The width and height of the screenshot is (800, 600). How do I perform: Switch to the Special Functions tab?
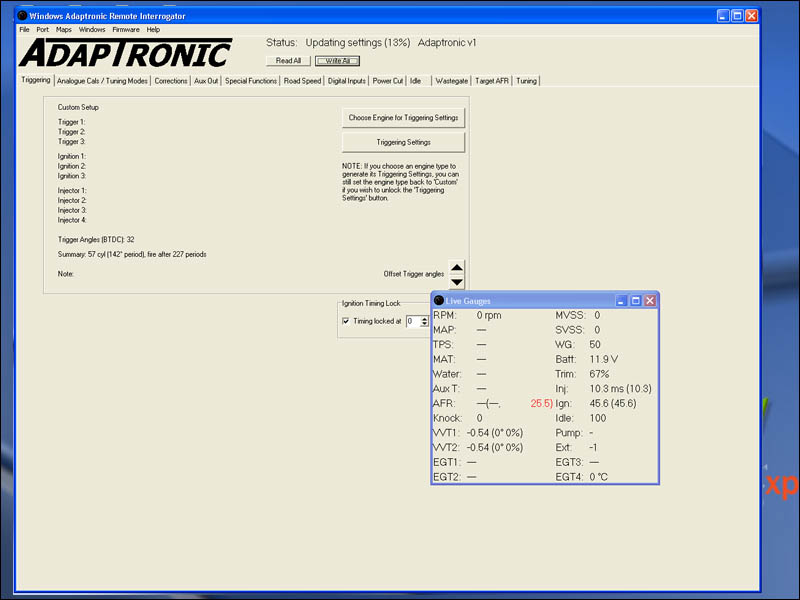coord(251,81)
